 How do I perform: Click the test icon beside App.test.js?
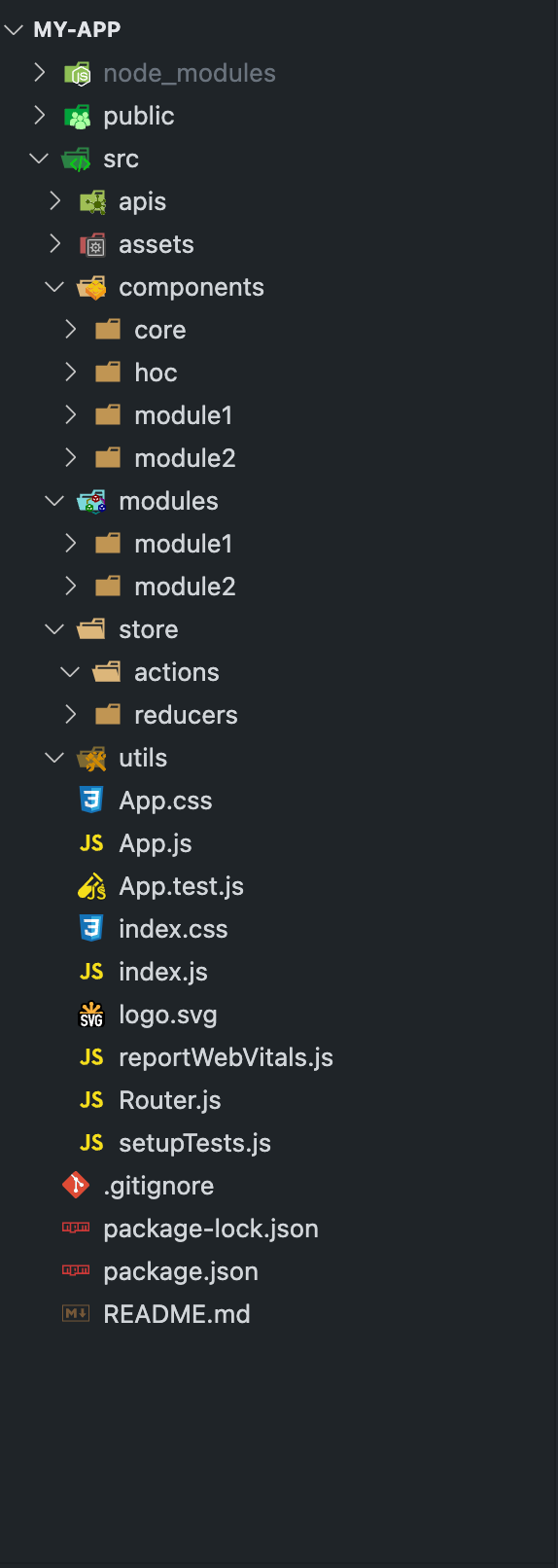(x=91, y=886)
